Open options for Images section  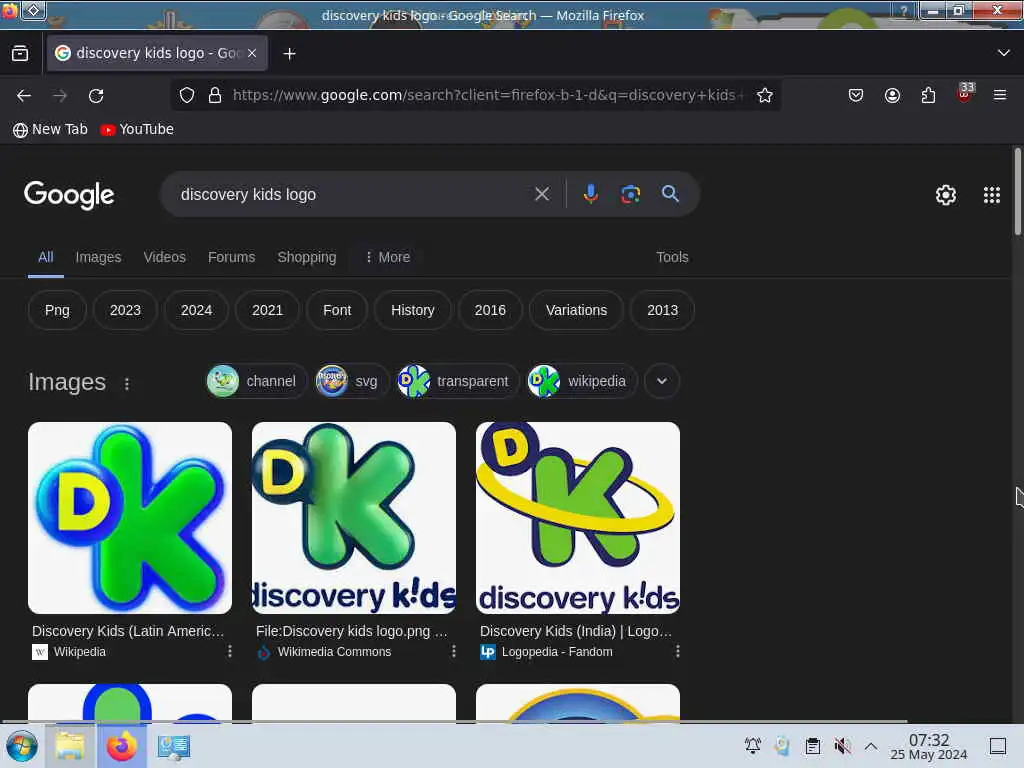coord(127,383)
